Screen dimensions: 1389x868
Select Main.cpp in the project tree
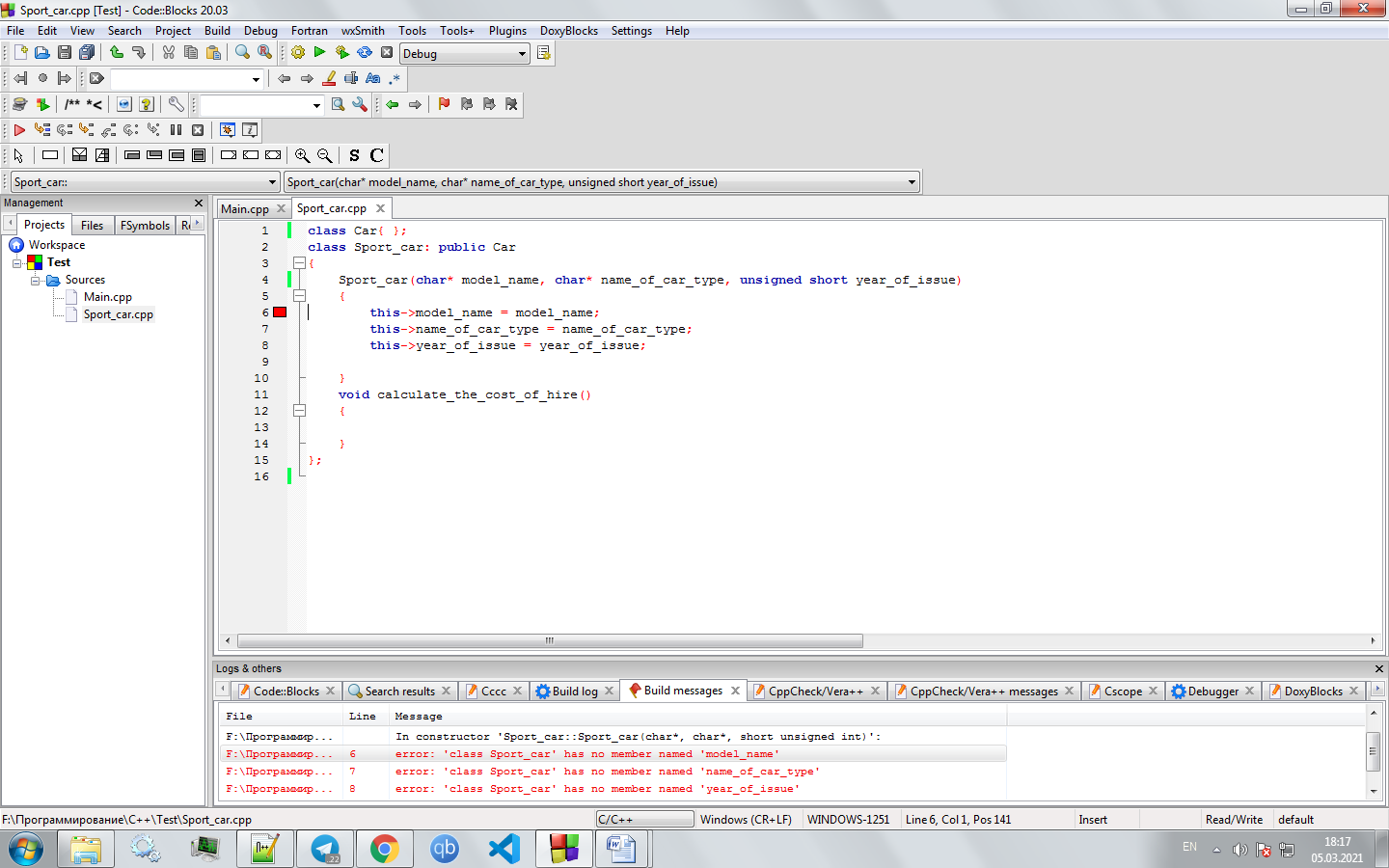107,297
